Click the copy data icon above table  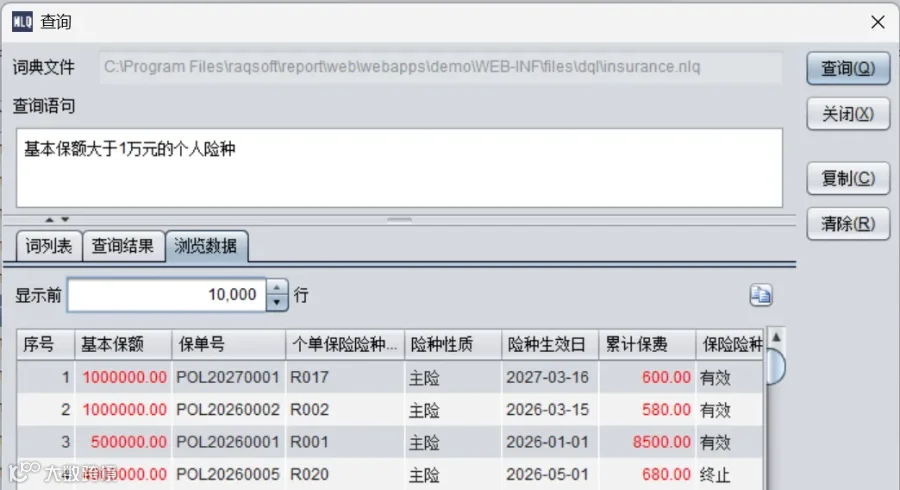[x=761, y=295]
